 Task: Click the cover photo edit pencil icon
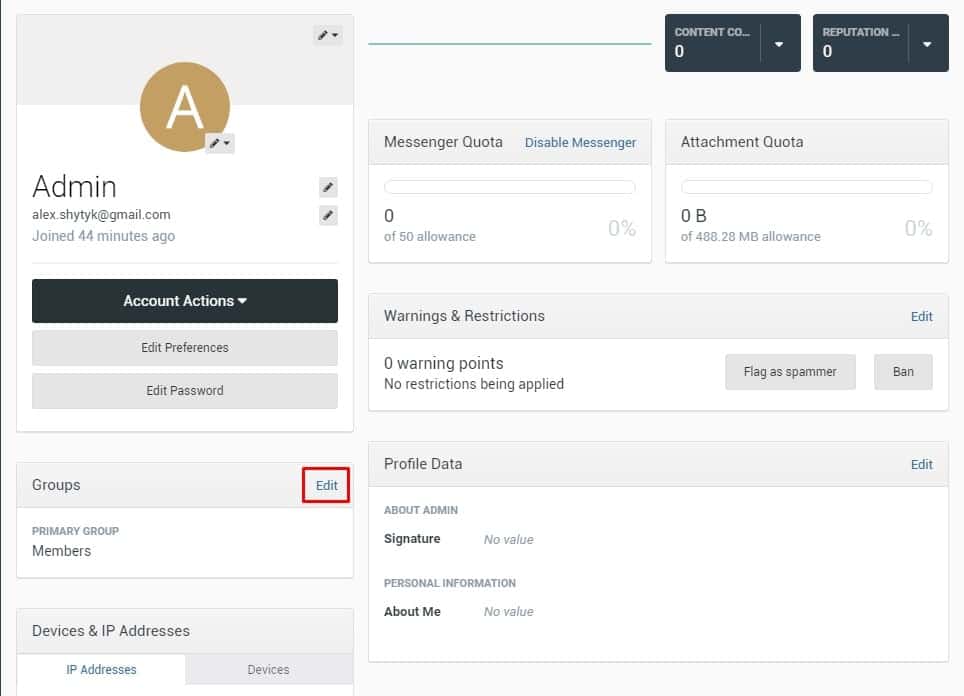click(x=328, y=35)
